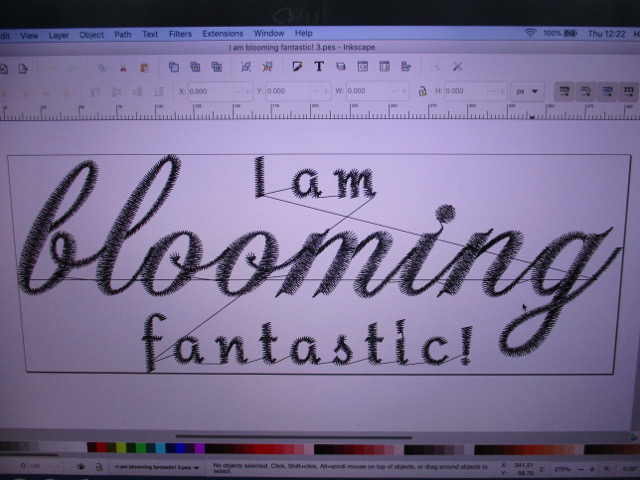640x480 pixels.
Task: Pick the magenta swatch in the palette
Action: [200, 448]
